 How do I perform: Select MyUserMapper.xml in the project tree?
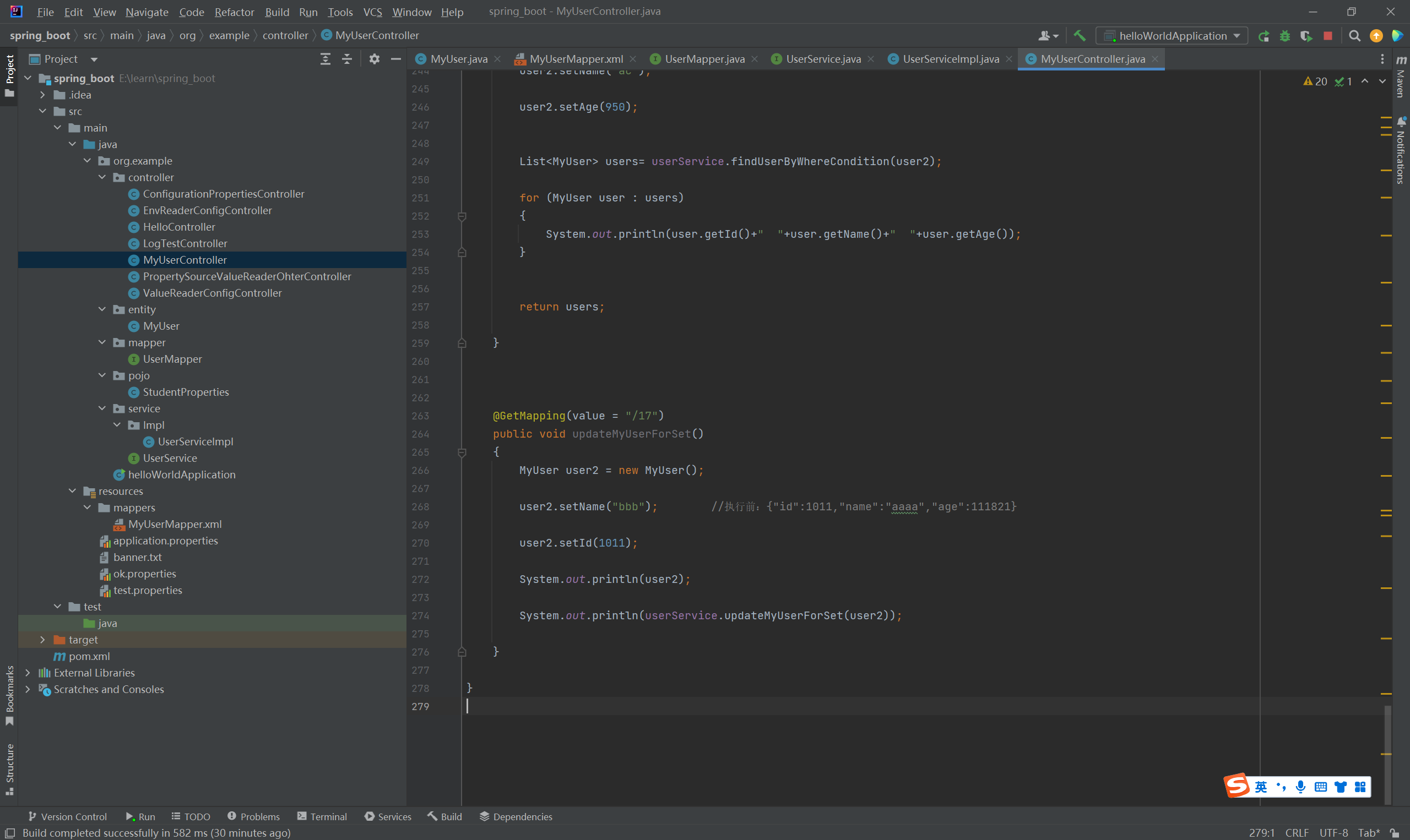coord(175,524)
